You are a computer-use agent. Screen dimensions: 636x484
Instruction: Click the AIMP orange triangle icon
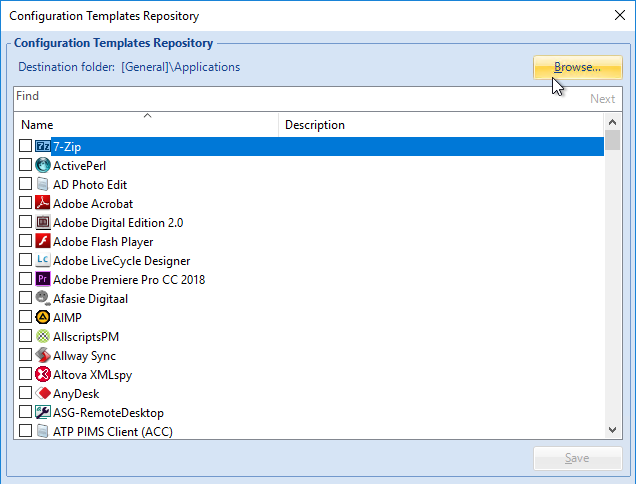point(43,317)
